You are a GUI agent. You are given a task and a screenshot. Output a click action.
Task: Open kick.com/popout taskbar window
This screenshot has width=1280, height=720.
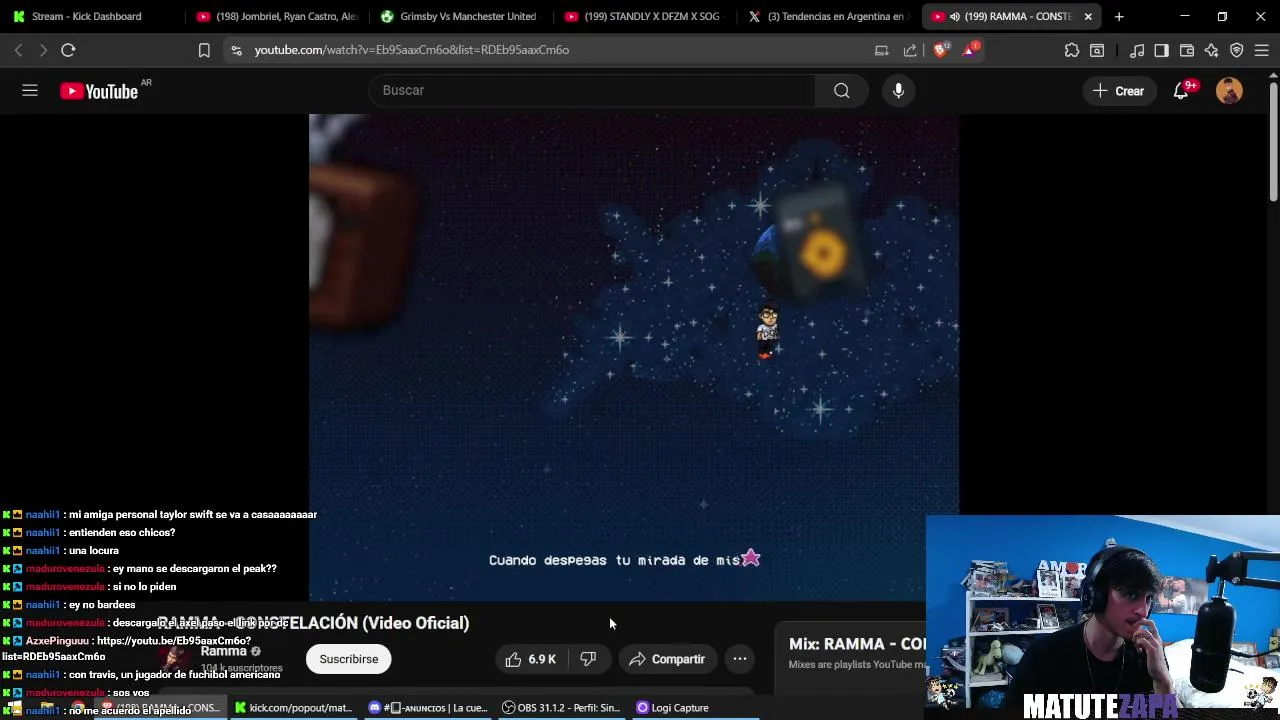294,708
